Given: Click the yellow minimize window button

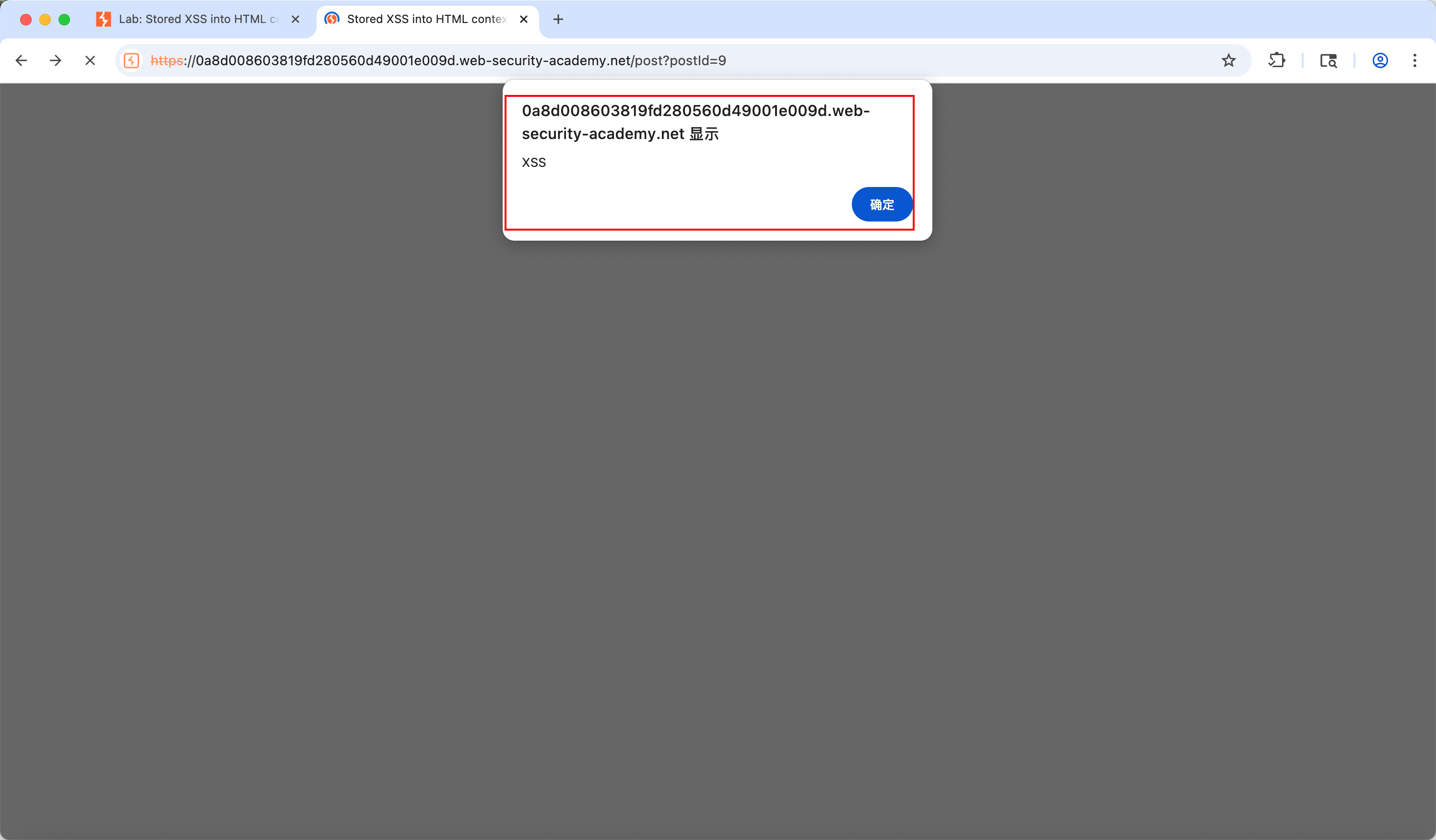Looking at the screenshot, I should tap(45, 19).
